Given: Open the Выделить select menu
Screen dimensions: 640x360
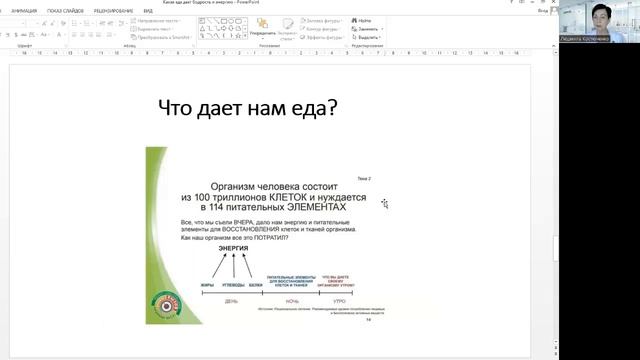Looking at the screenshot, I should 366,37.
